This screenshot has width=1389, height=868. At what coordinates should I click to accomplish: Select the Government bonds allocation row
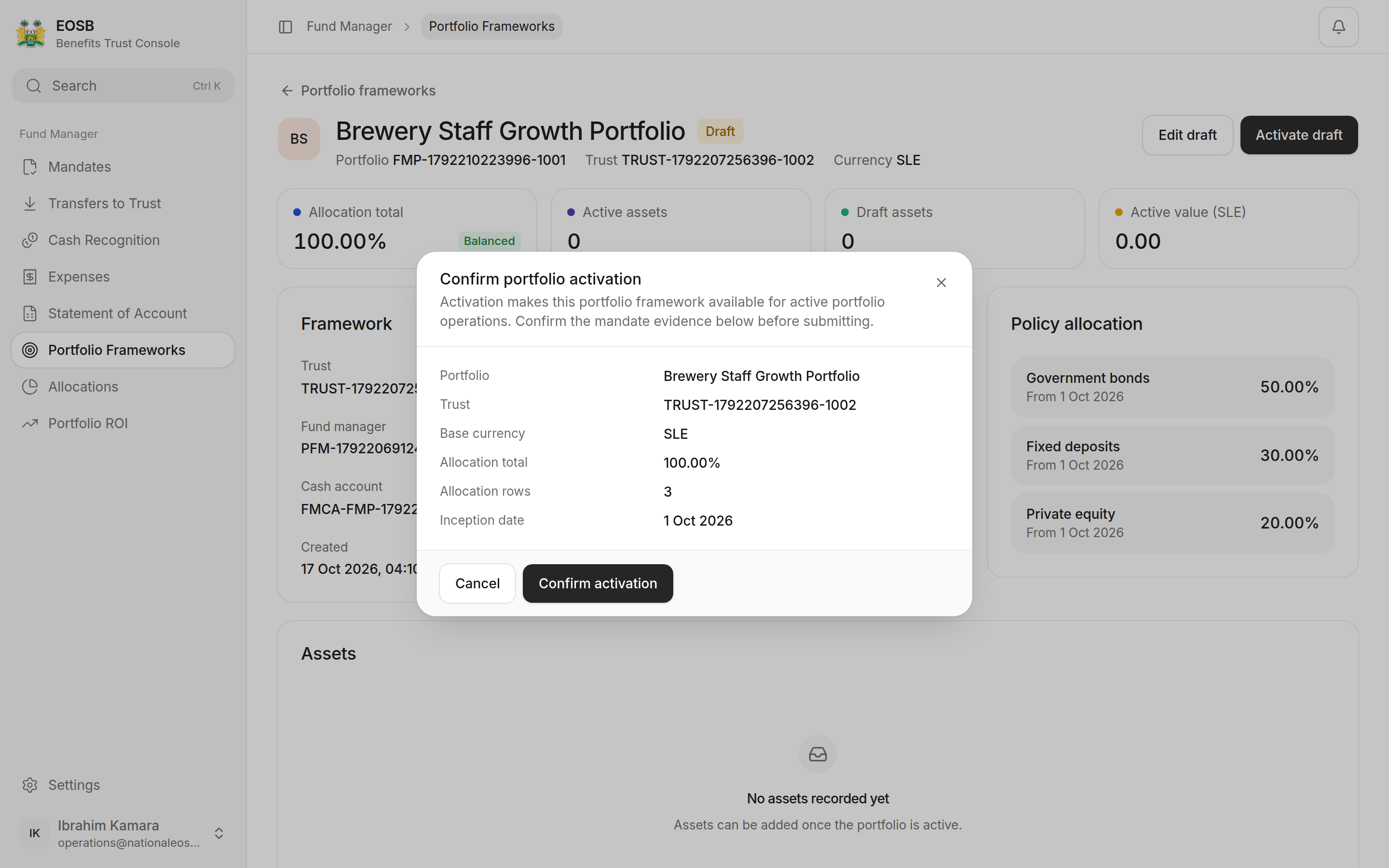[1172, 387]
